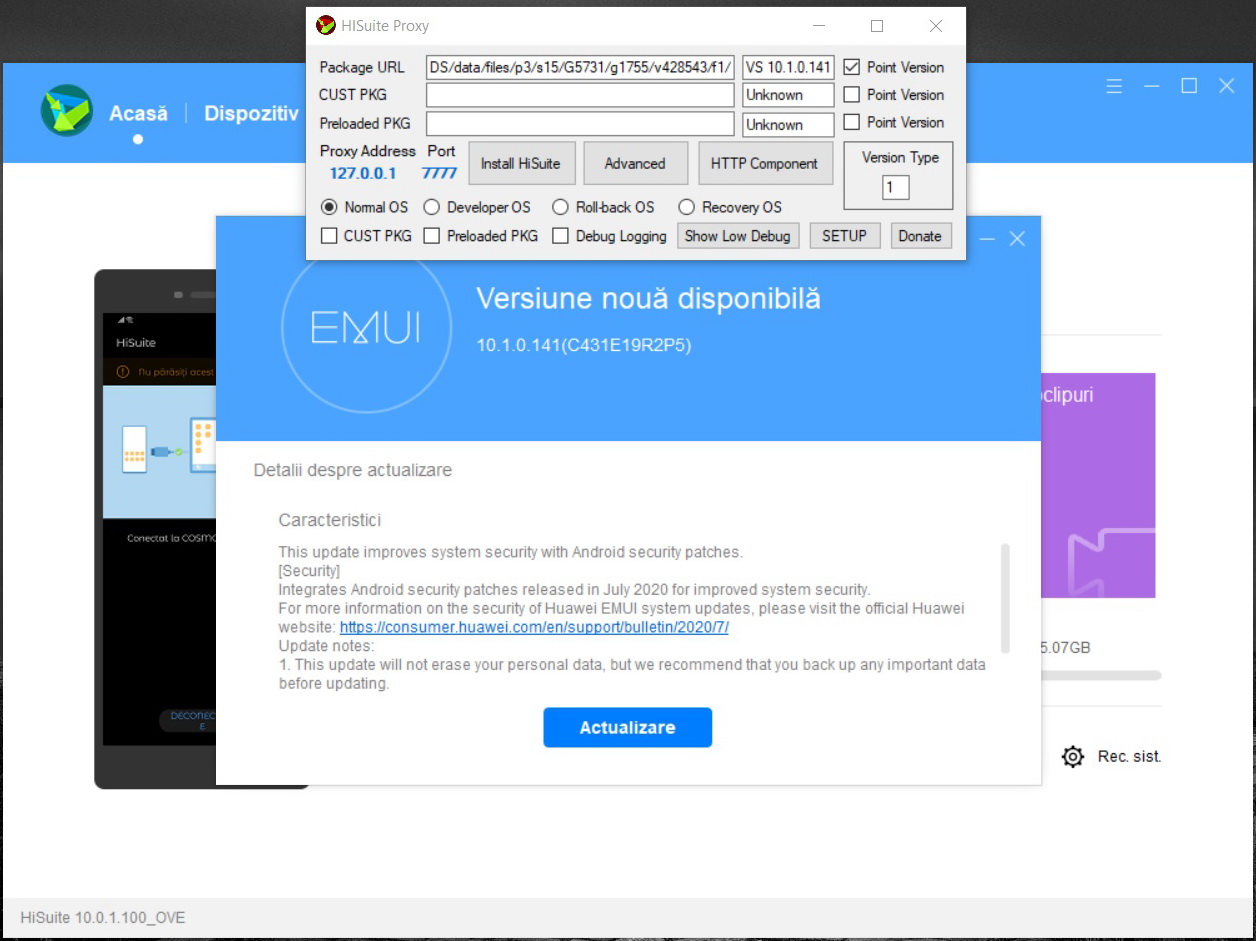The image size is (1256, 941).
Task: Click the version text 10.1.0.141(C431E19R2P5)
Action: [584, 345]
